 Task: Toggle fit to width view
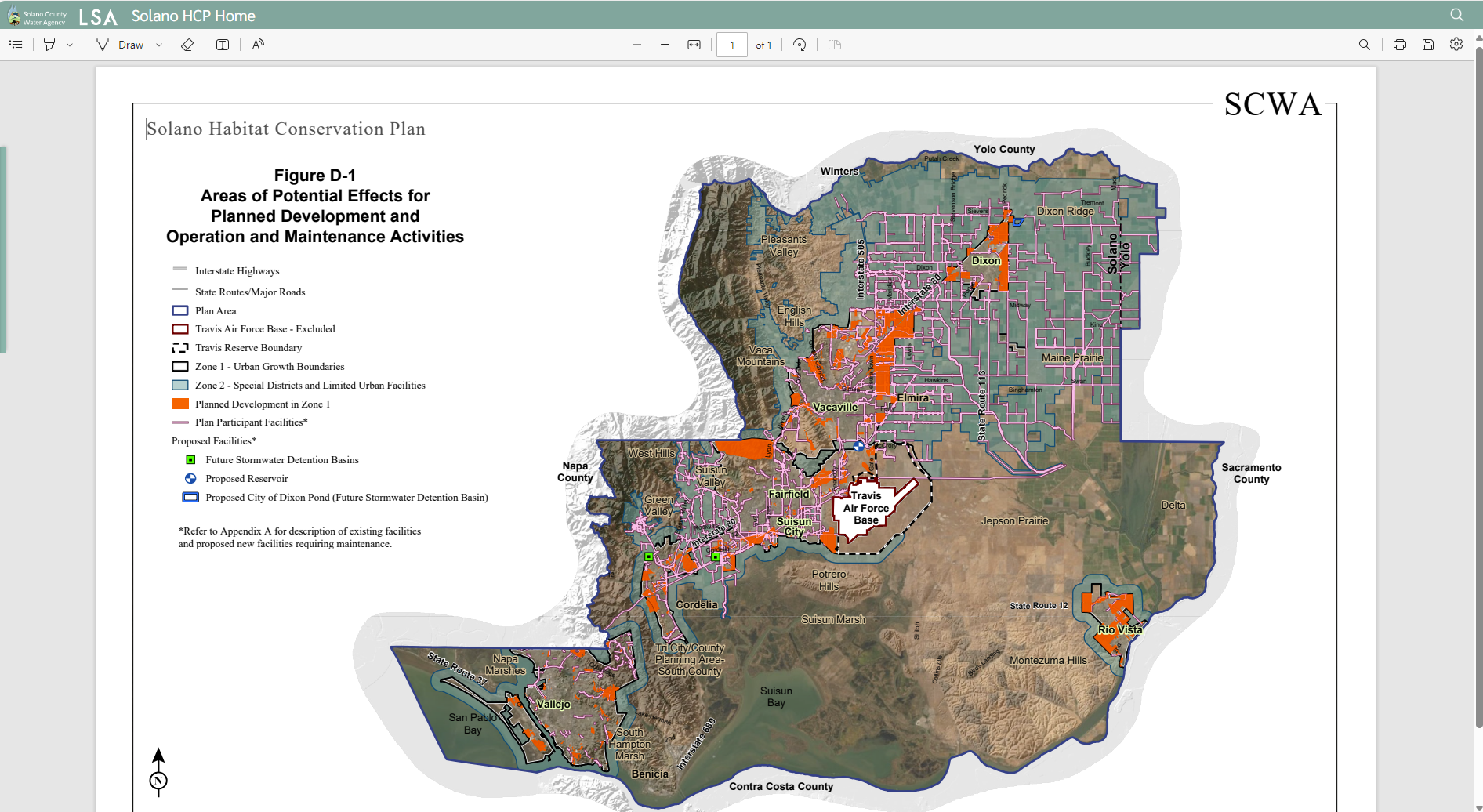[x=694, y=45]
